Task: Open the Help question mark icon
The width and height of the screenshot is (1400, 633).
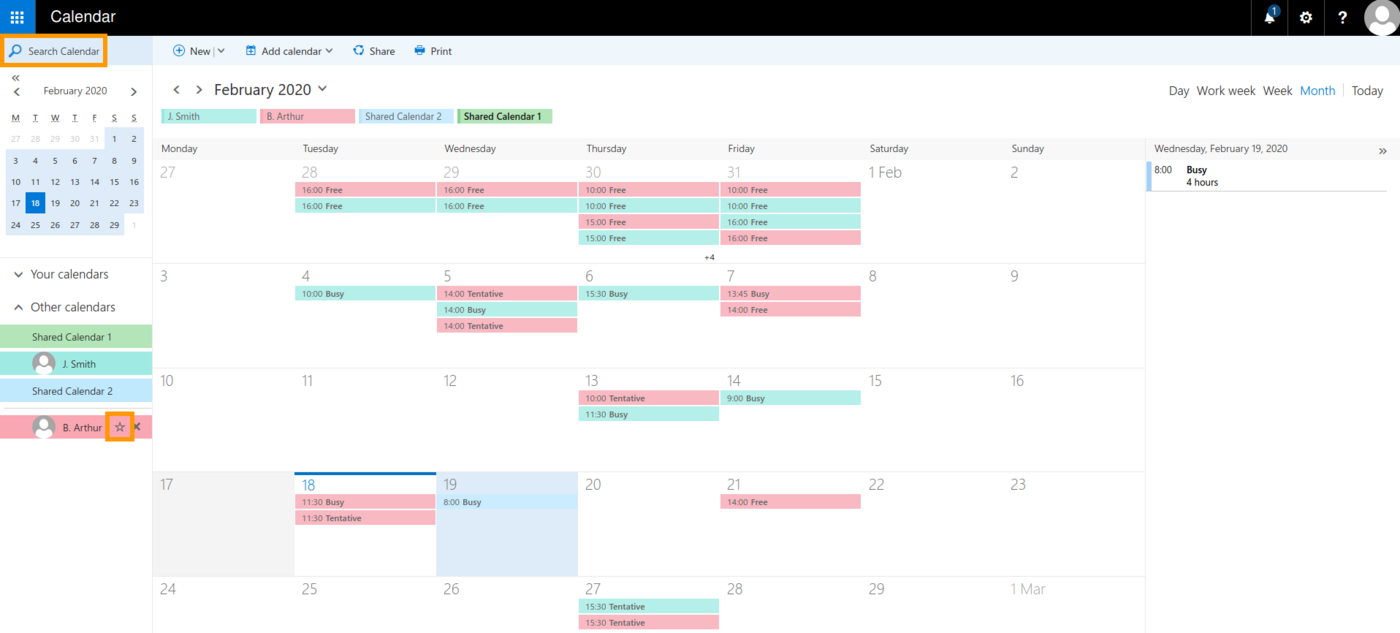Action: pyautogui.click(x=1342, y=17)
